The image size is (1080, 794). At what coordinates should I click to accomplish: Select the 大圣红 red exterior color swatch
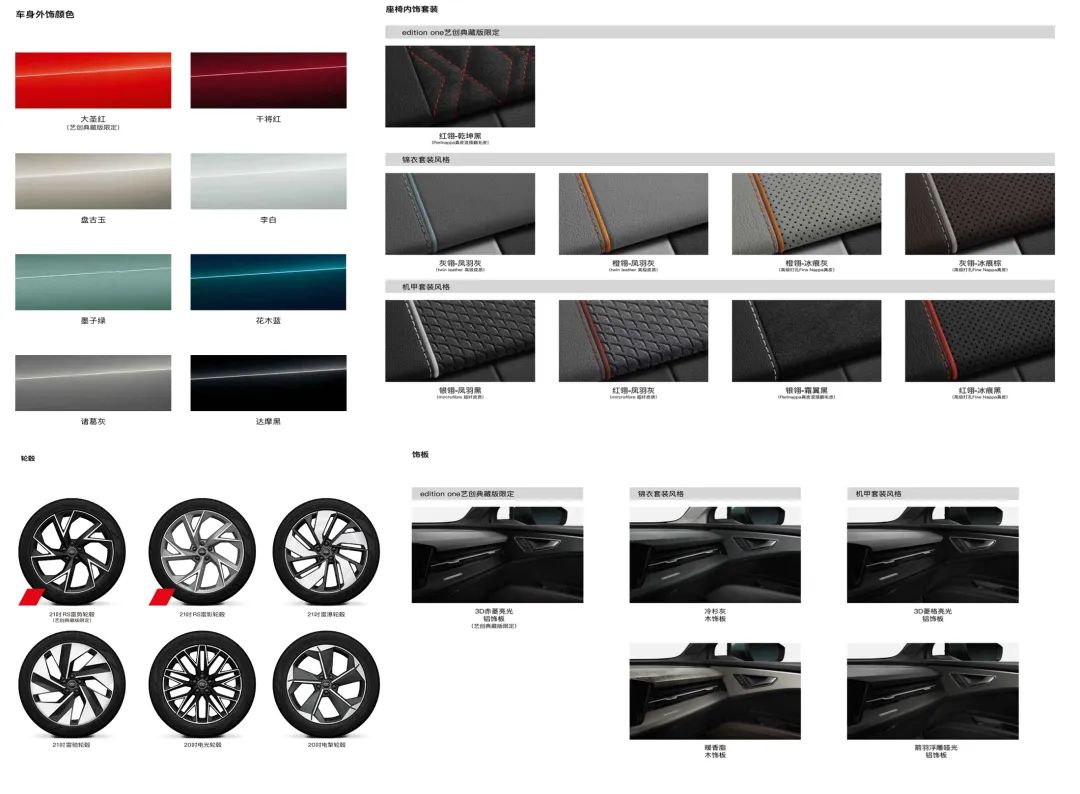(93, 80)
